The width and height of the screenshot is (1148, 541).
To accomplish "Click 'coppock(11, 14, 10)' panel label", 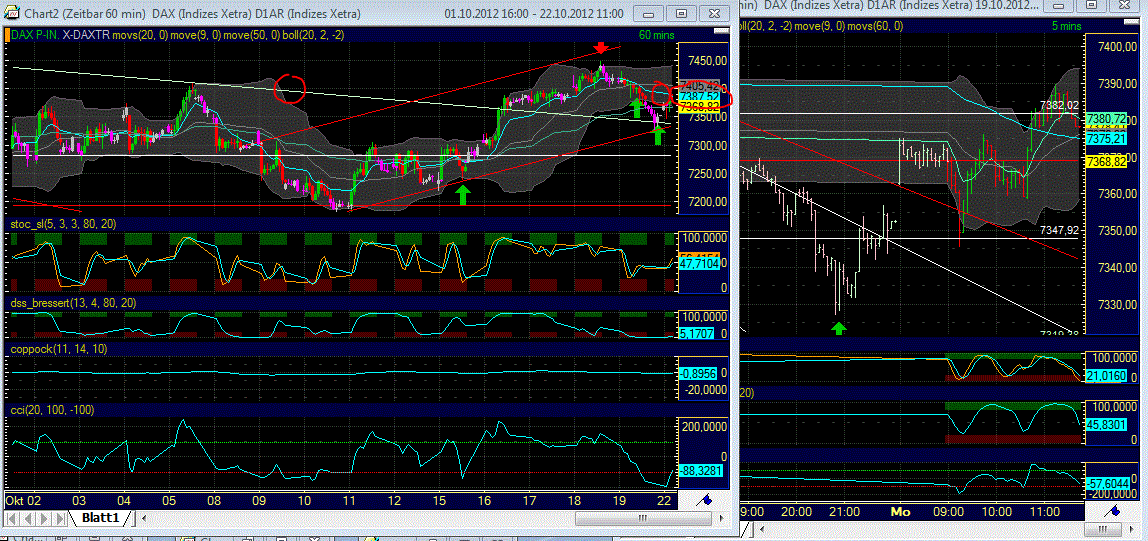I will pos(58,349).
